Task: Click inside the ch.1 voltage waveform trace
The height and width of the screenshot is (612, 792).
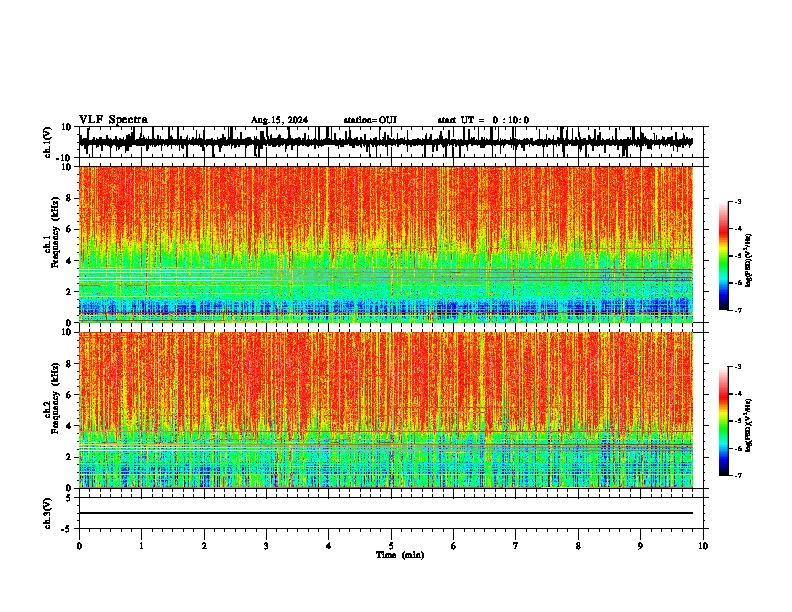Action: click(x=386, y=142)
